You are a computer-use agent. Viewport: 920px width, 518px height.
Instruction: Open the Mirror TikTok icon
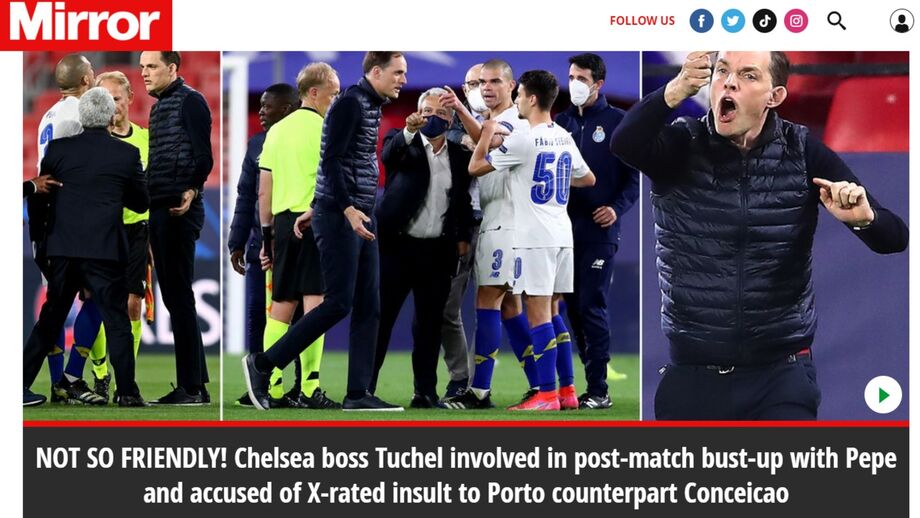click(765, 21)
